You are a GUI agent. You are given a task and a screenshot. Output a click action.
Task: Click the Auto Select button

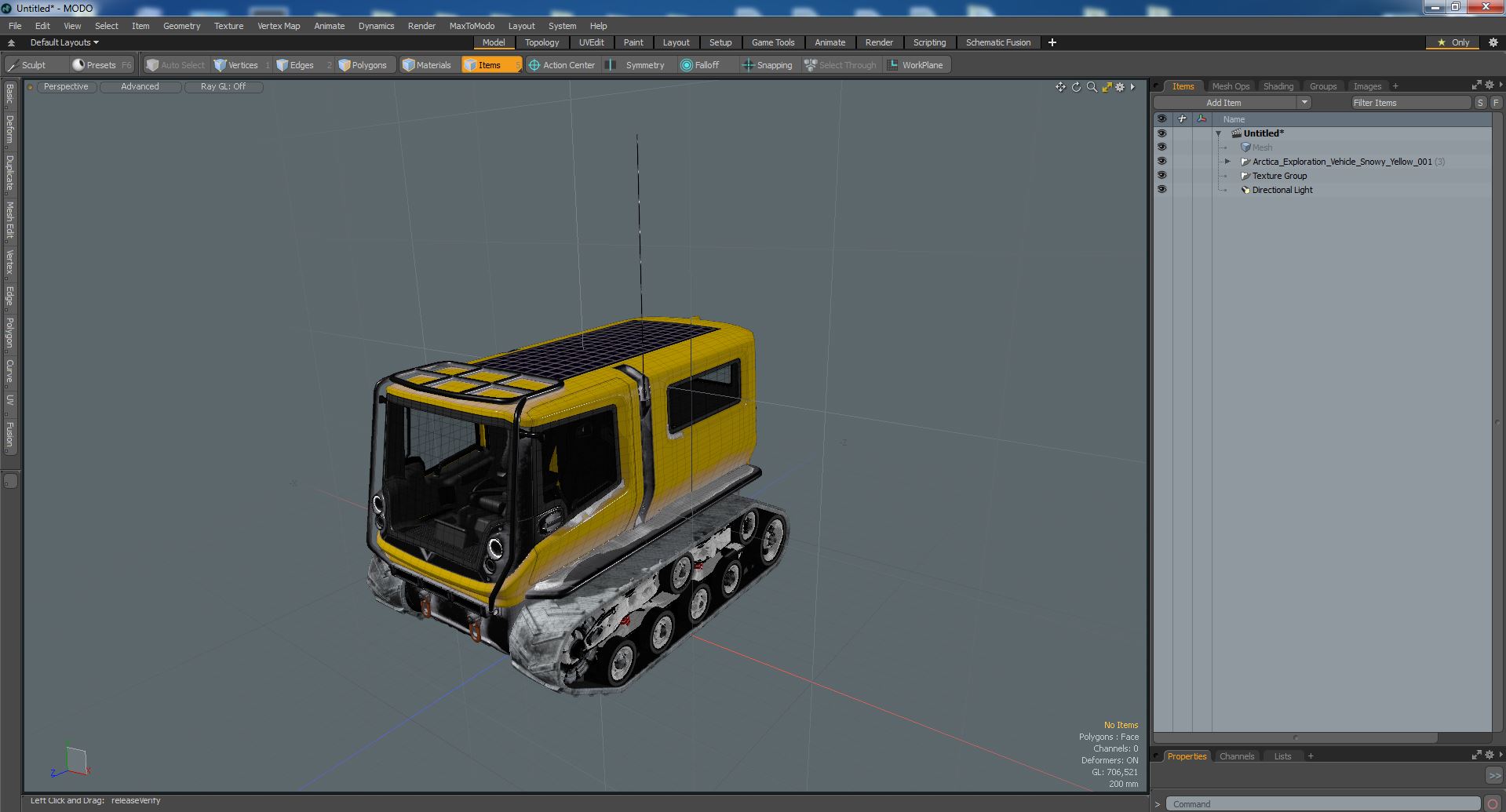click(175, 65)
